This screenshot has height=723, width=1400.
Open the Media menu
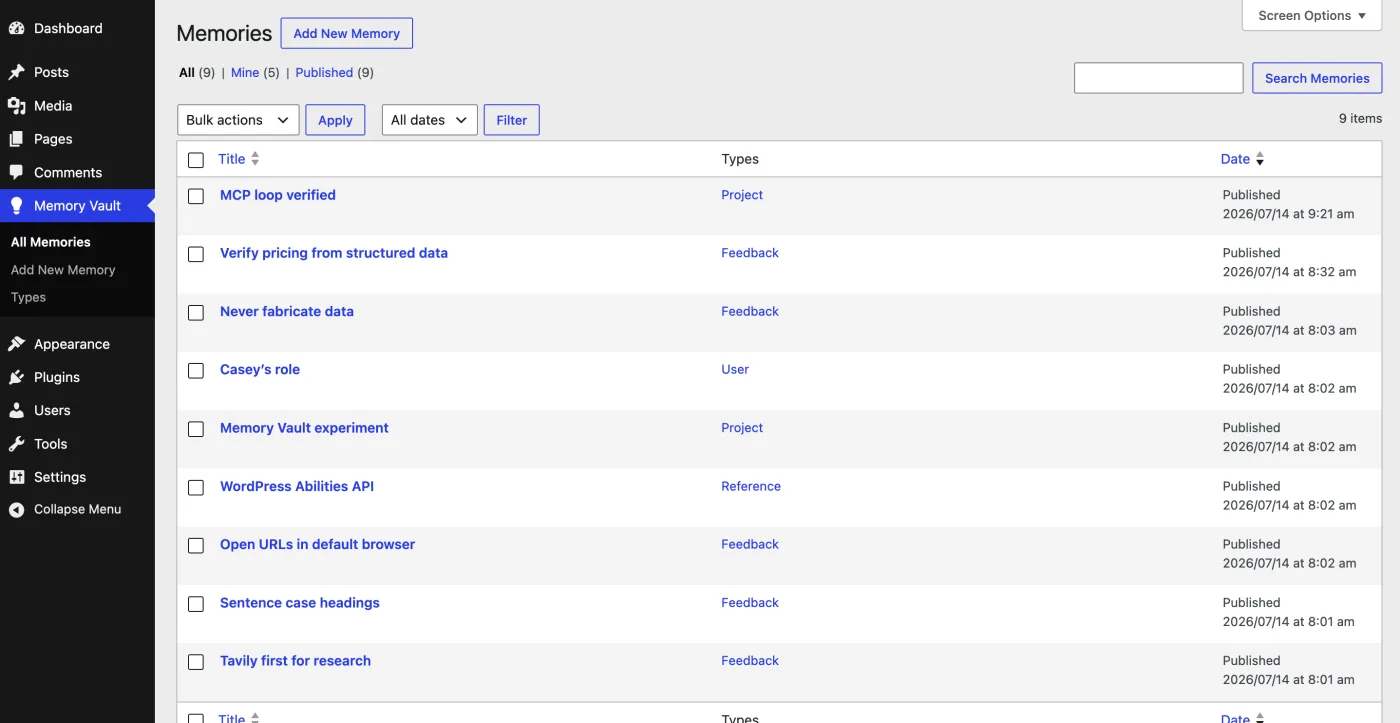coord(53,105)
